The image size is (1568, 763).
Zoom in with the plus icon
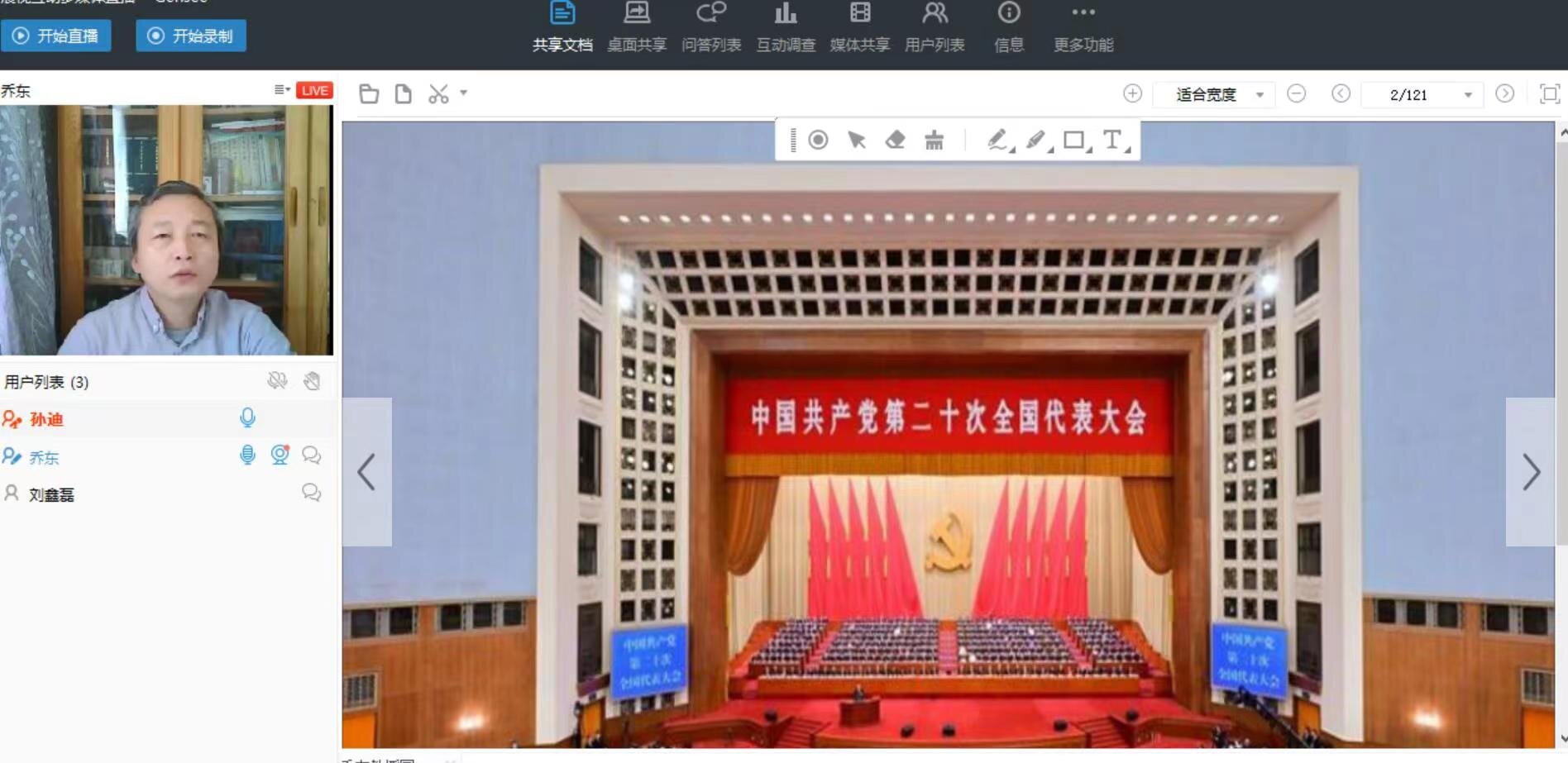click(x=1133, y=93)
